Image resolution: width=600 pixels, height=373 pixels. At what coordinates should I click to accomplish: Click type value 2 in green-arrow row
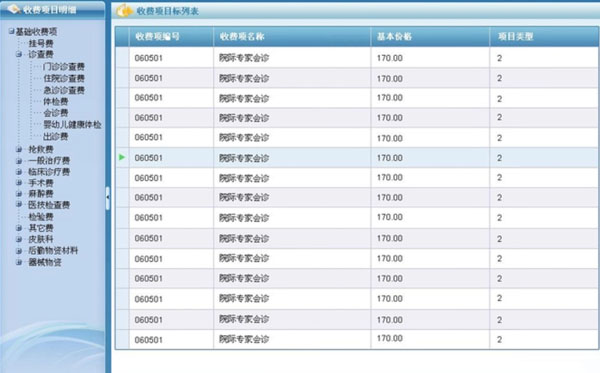click(x=499, y=158)
